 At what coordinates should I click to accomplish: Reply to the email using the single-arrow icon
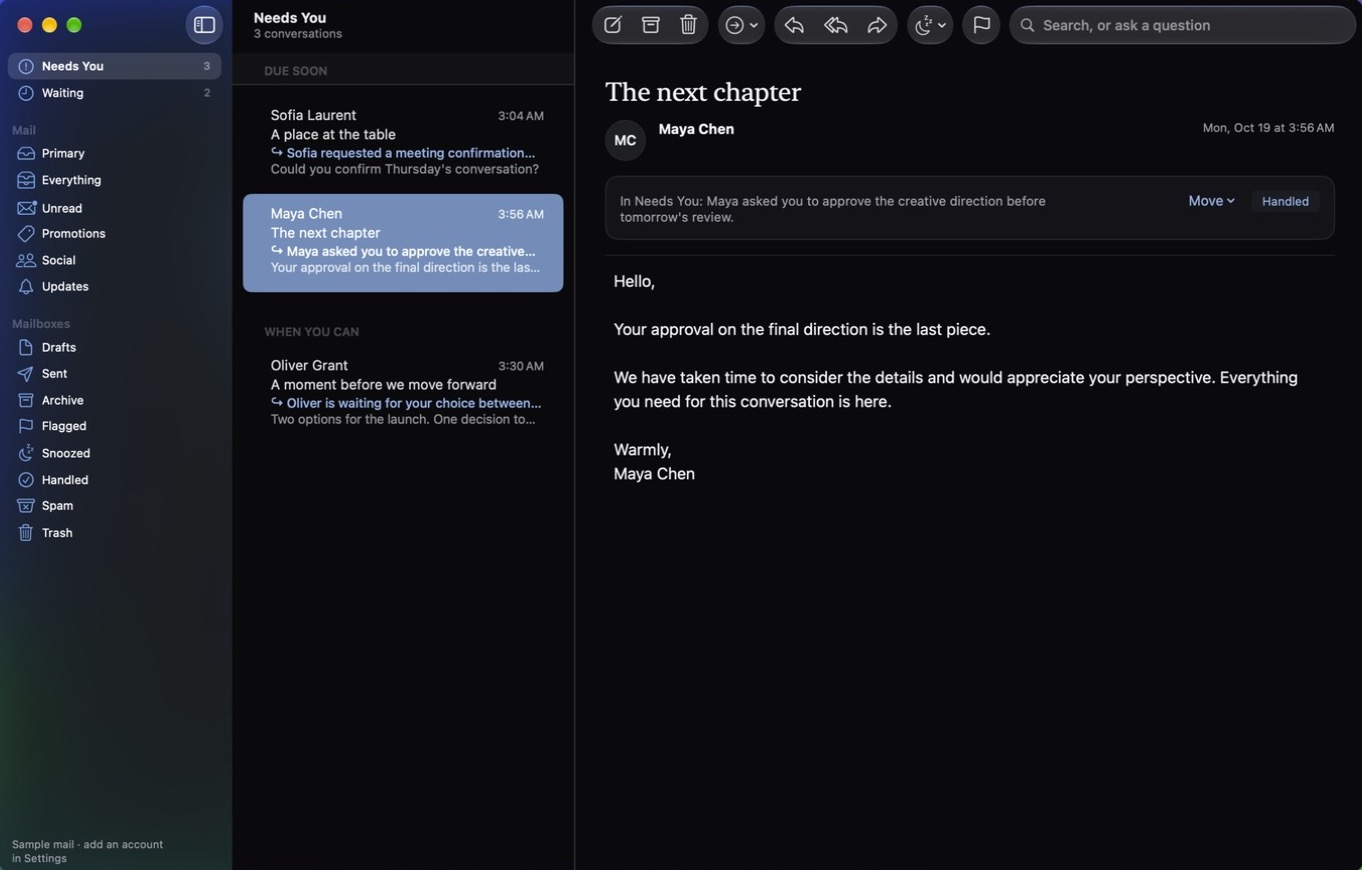[x=795, y=25]
